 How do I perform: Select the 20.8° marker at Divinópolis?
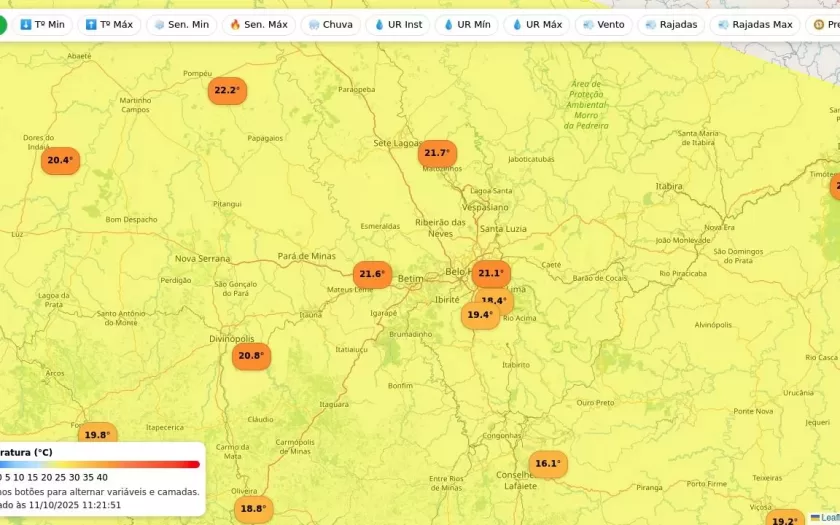coord(251,356)
